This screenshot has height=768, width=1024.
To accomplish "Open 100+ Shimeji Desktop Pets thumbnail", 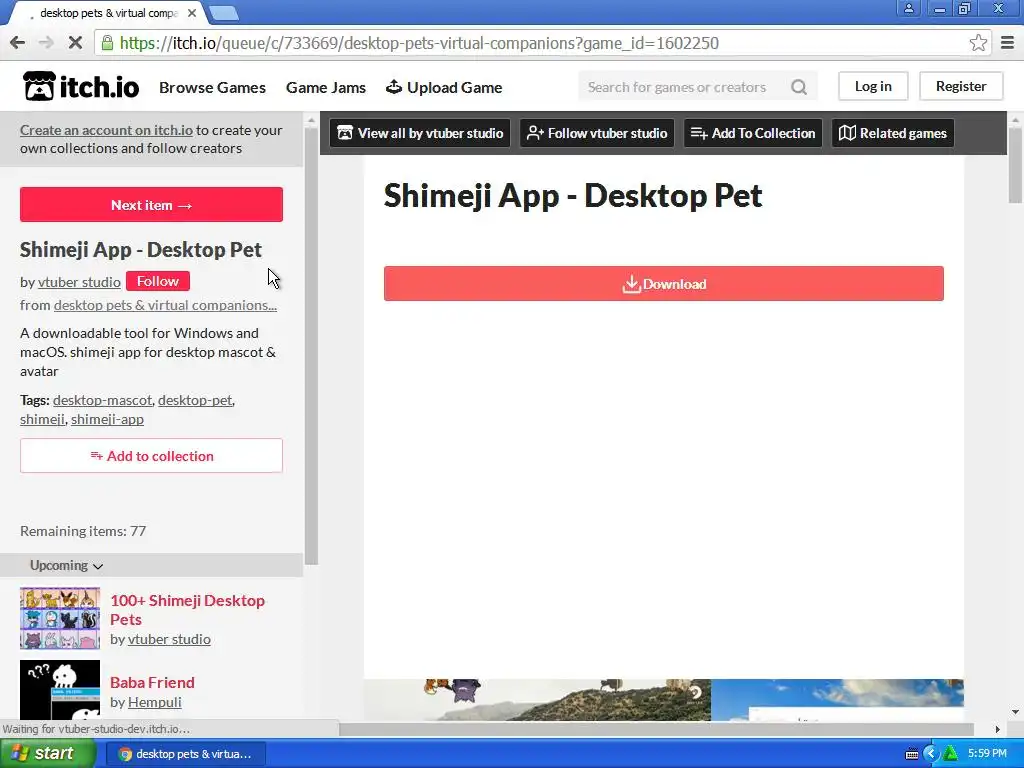I will (60, 618).
